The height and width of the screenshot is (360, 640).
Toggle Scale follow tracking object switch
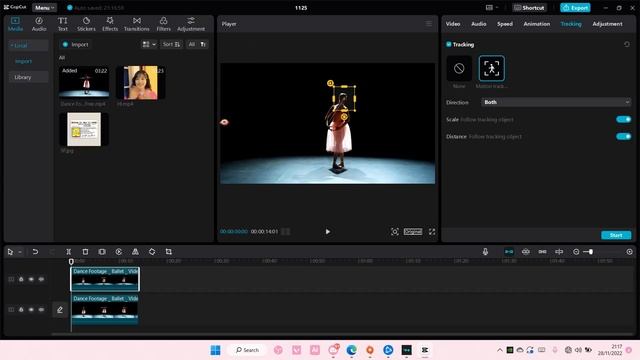pos(624,119)
